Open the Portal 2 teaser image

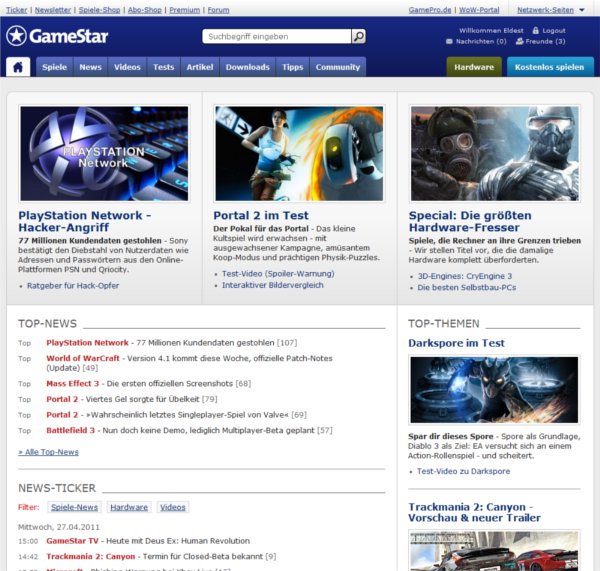(299, 153)
